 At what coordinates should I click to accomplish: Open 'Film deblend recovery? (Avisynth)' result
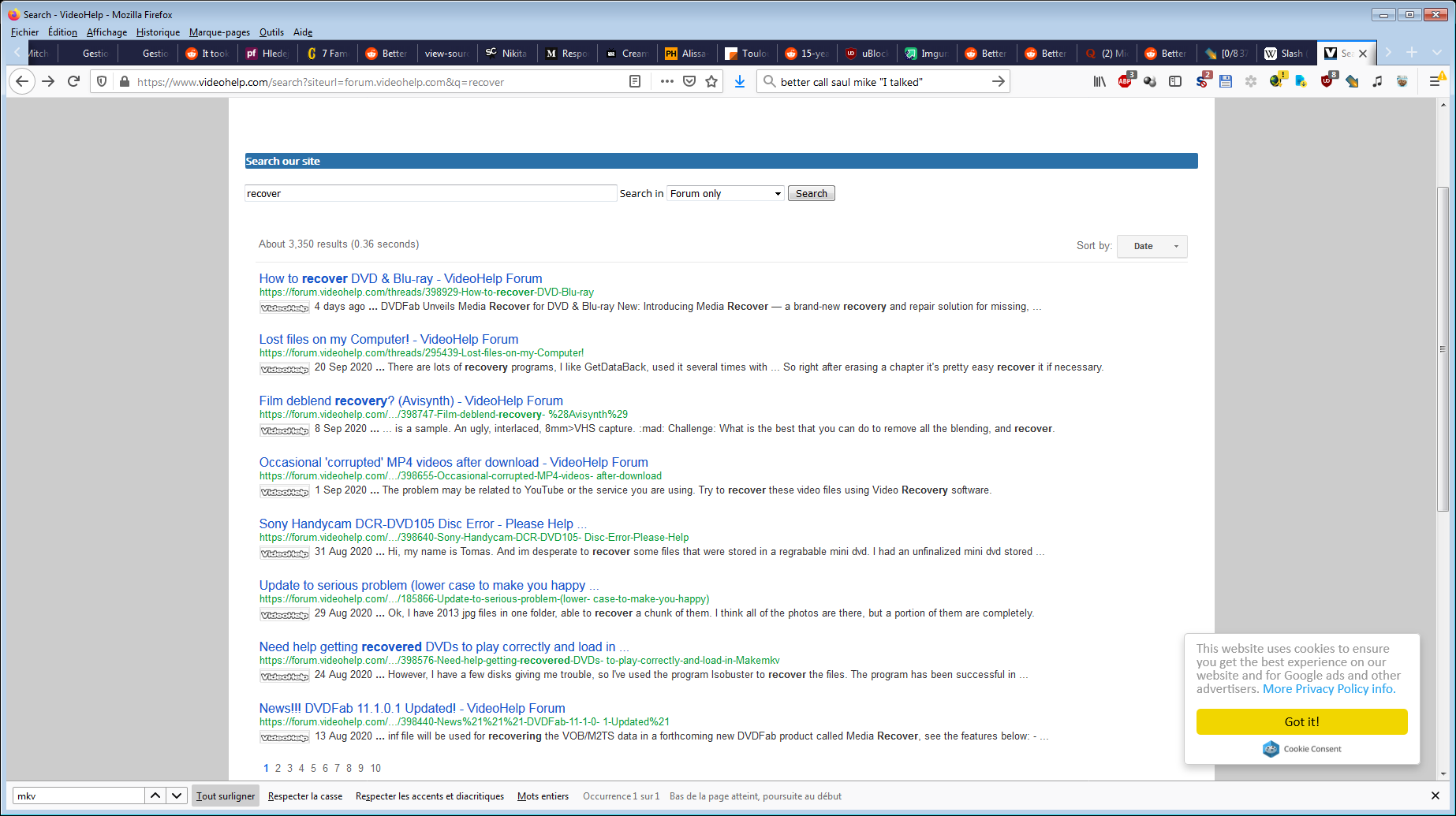pos(411,401)
